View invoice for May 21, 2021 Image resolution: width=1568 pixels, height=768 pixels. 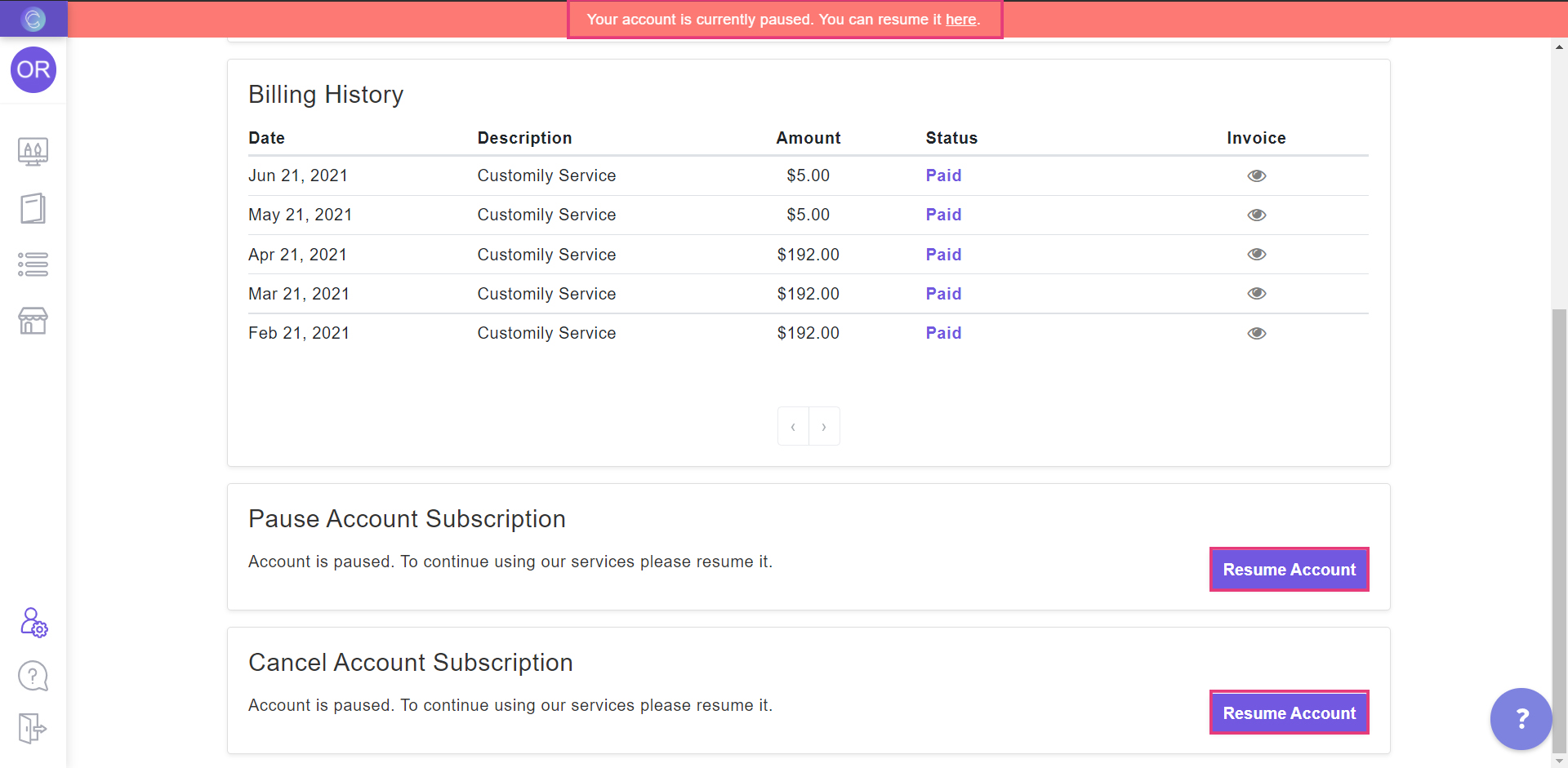pos(1257,215)
